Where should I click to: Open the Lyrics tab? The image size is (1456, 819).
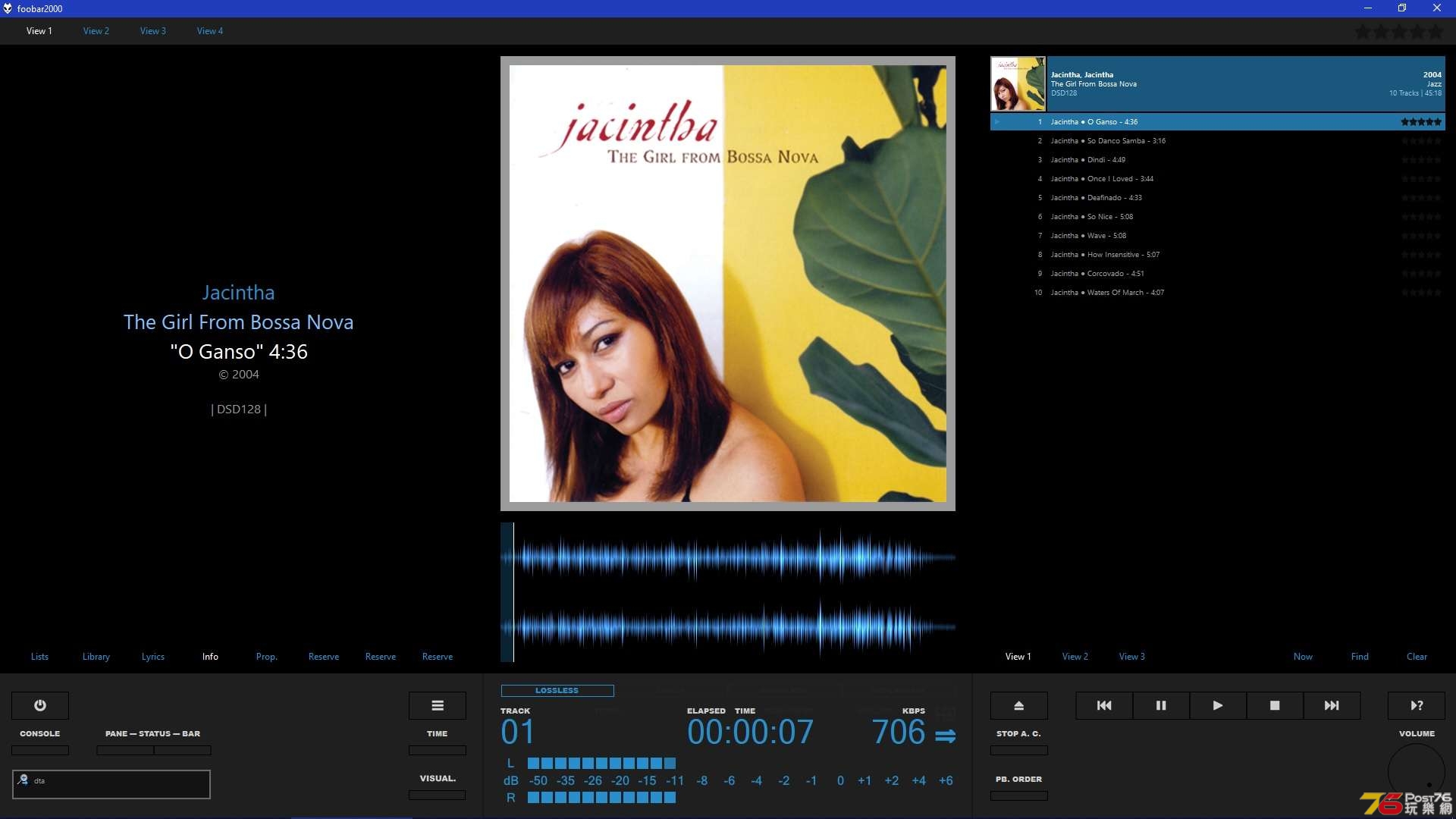[153, 657]
